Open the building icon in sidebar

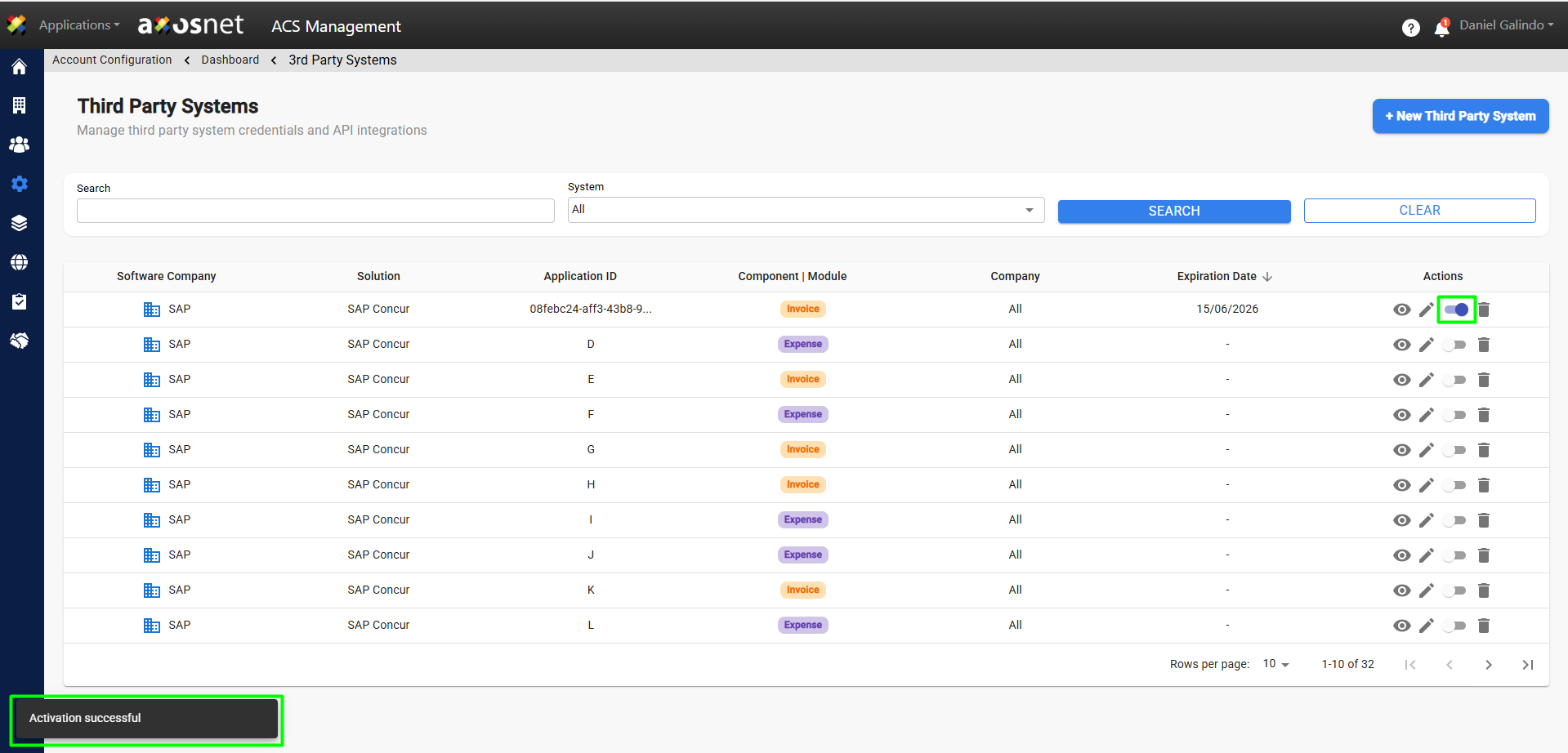click(19, 105)
